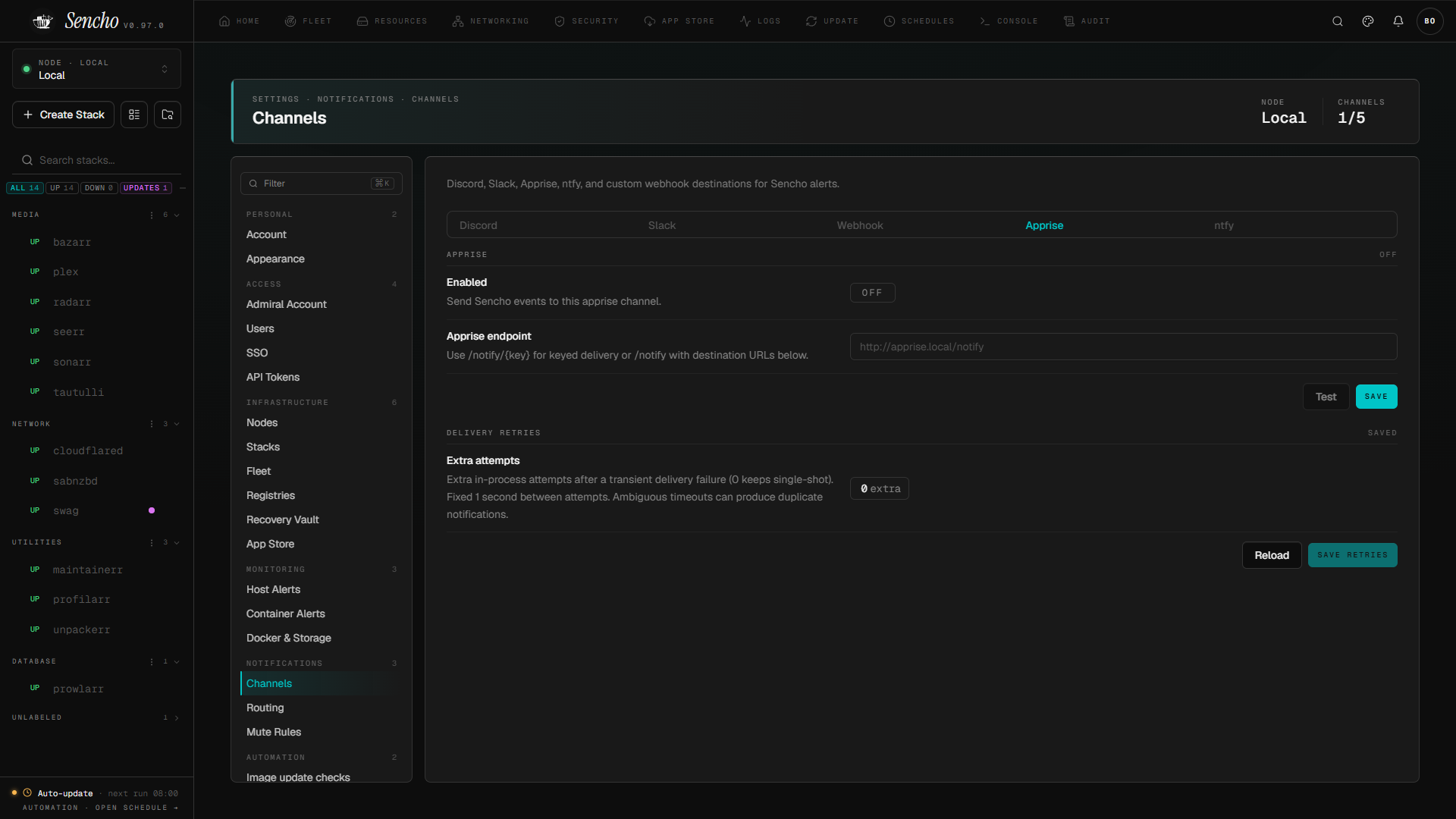The height and width of the screenshot is (819, 1456).
Task: Click the Auto-update clock icon
Action: (27, 792)
